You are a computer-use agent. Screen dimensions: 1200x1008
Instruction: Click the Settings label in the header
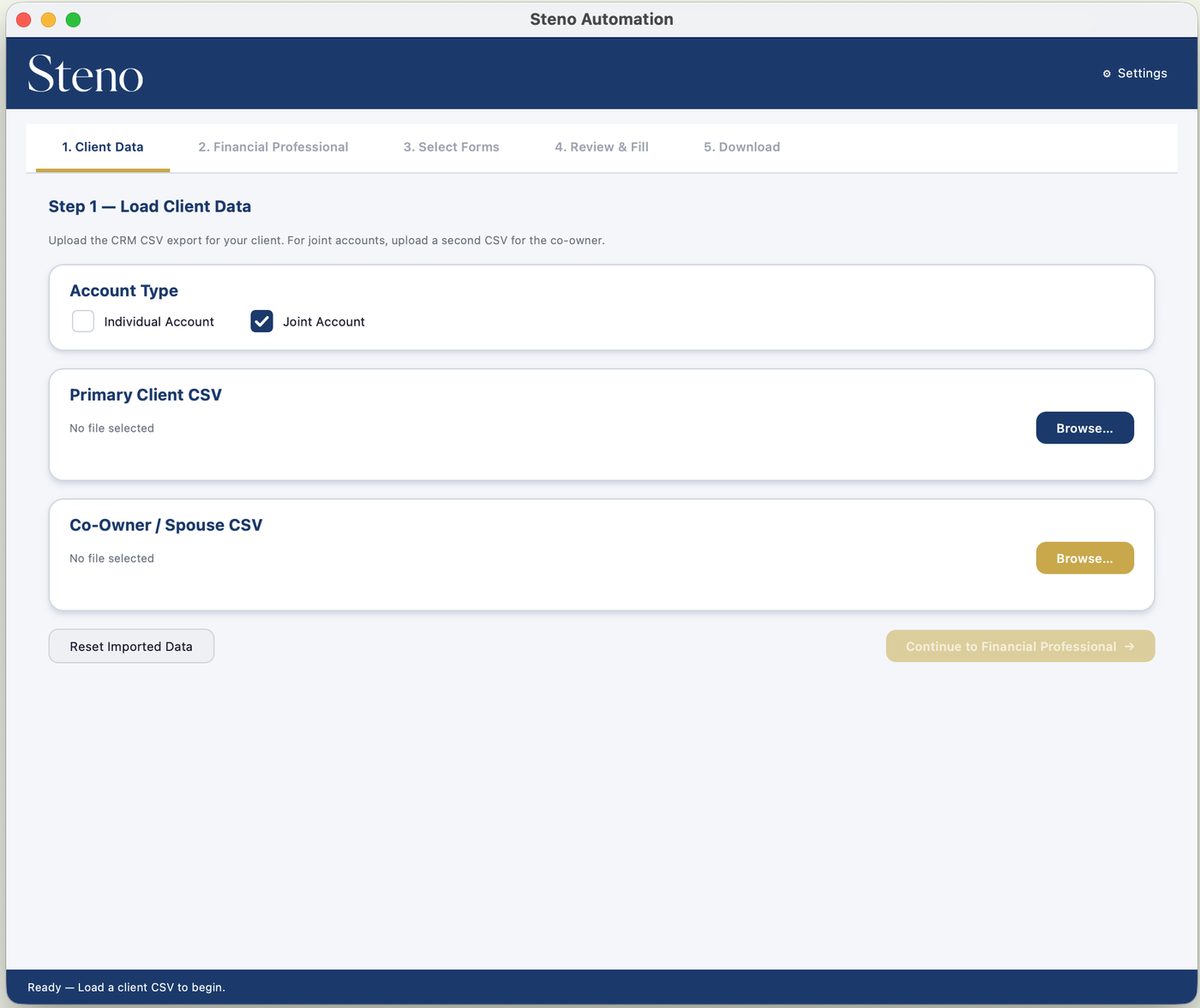coord(1142,74)
